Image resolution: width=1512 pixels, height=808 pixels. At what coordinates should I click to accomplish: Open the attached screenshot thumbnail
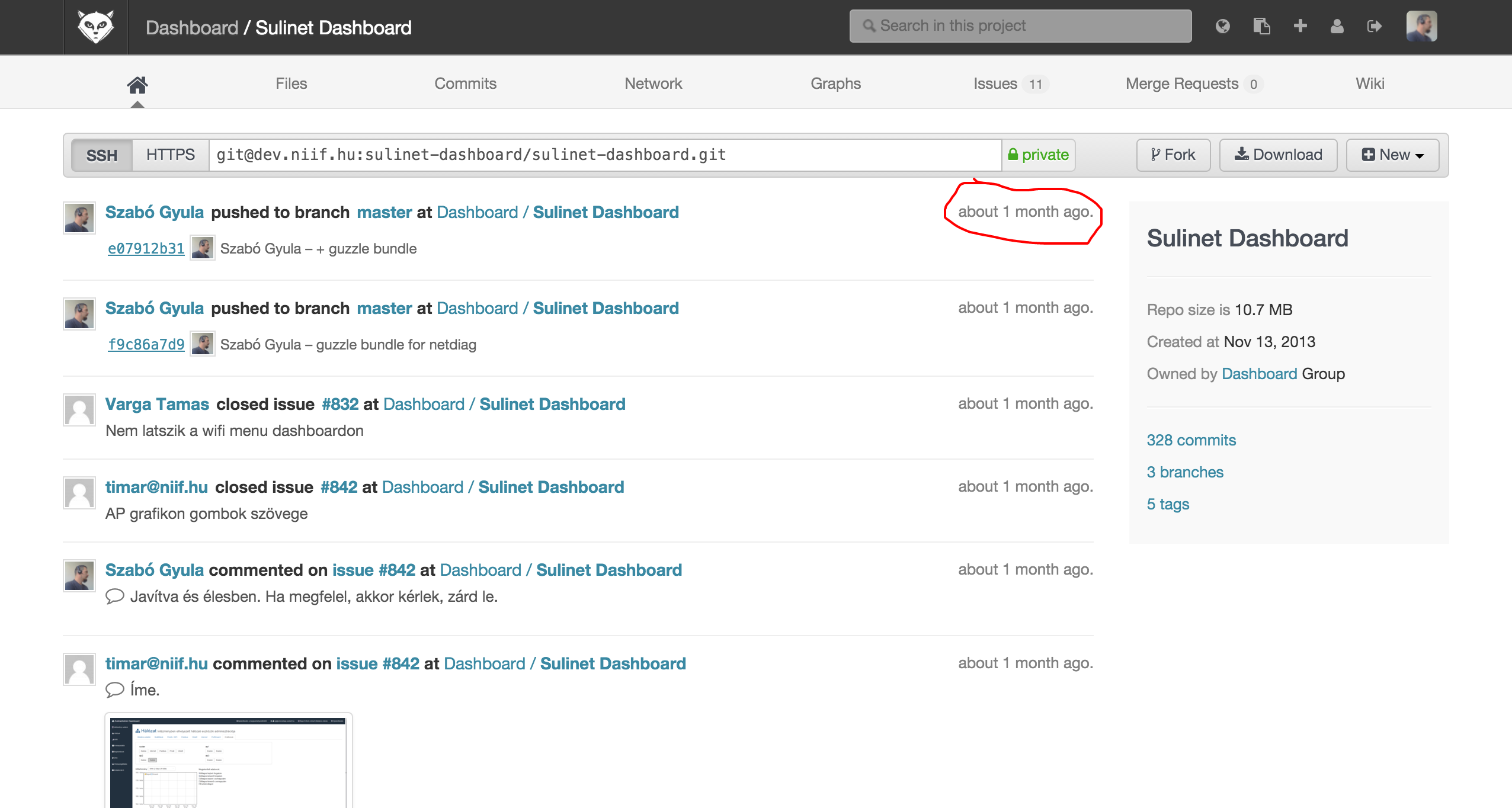[x=229, y=761]
